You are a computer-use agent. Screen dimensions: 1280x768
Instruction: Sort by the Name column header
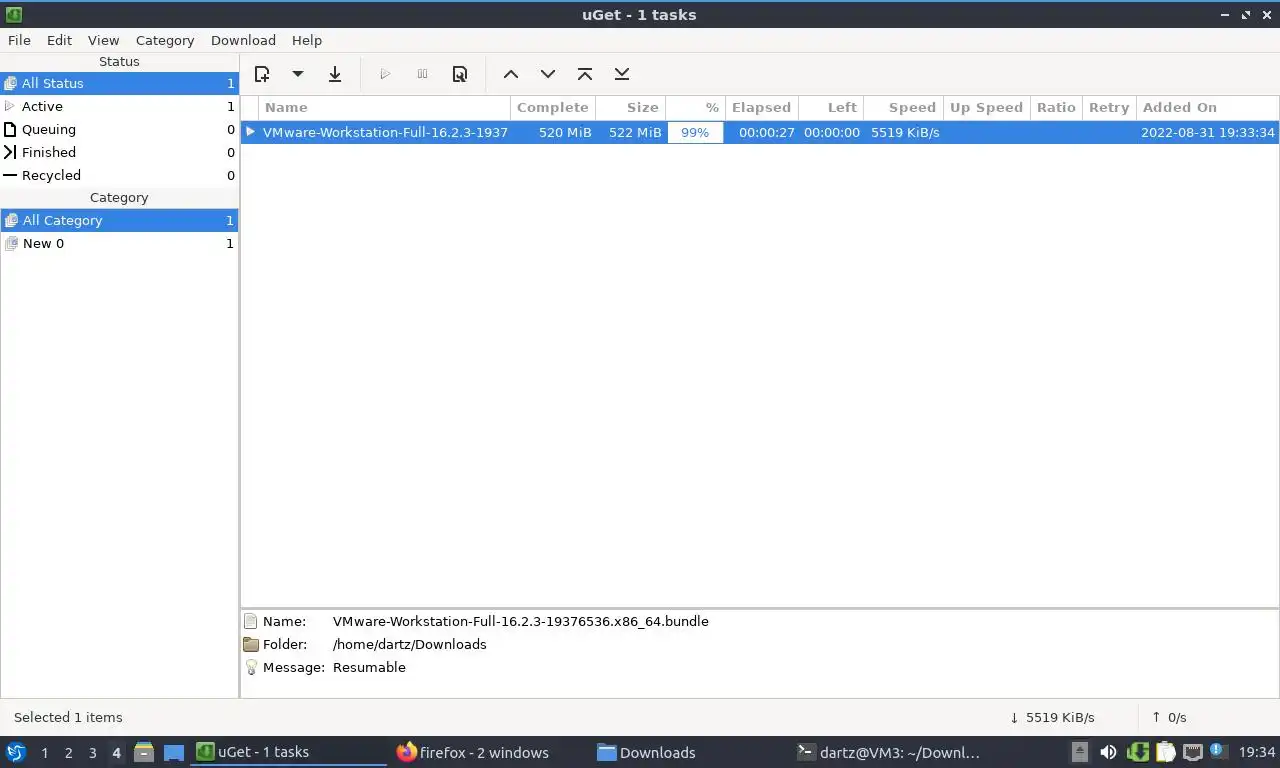click(x=384, y=107)
